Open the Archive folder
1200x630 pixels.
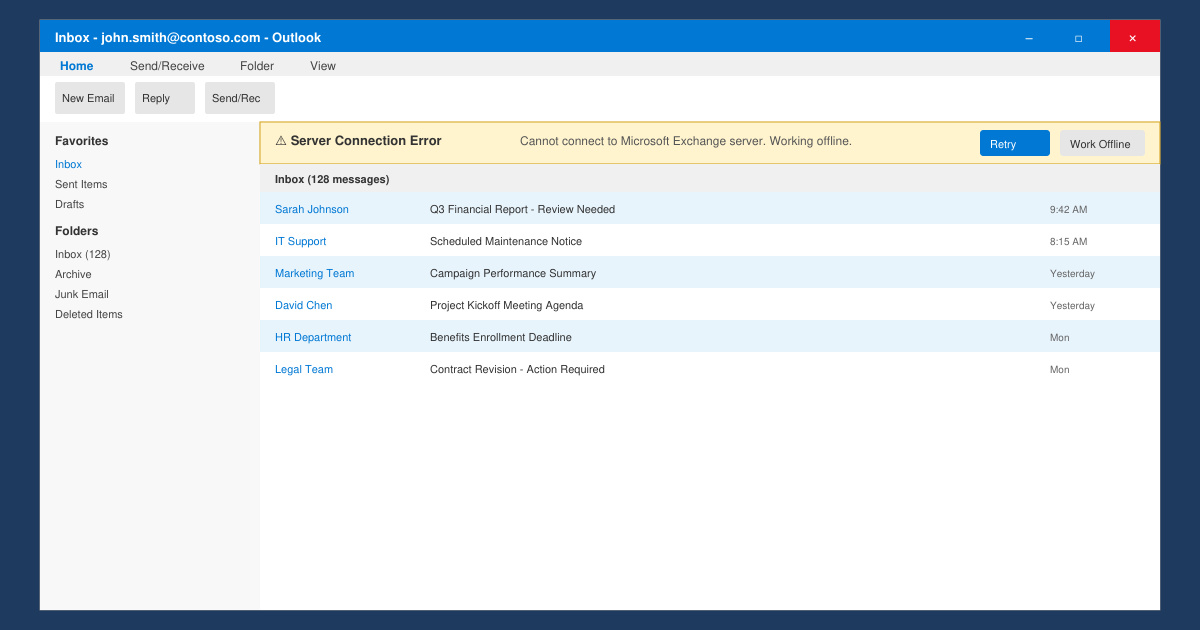(x=73, y=274)
